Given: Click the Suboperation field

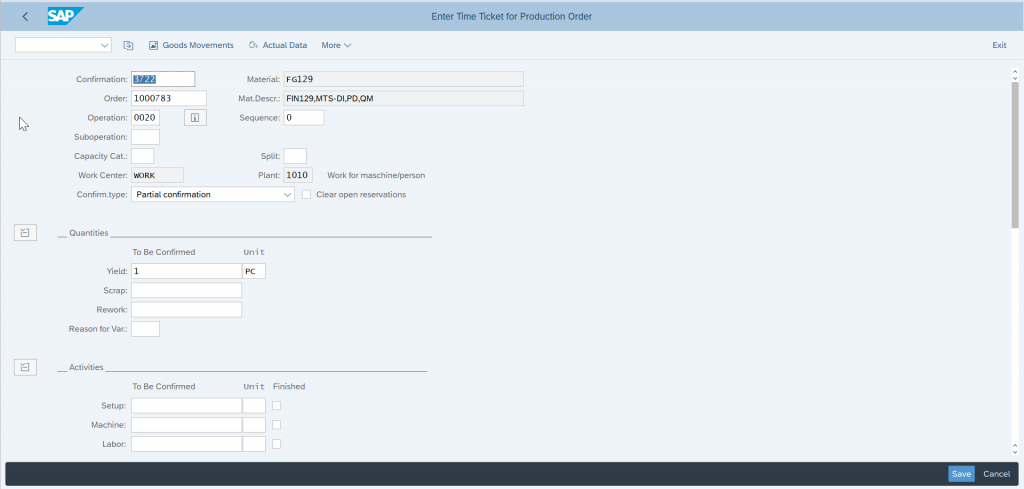Looking at the screenshot, I should tap(146, 137).
